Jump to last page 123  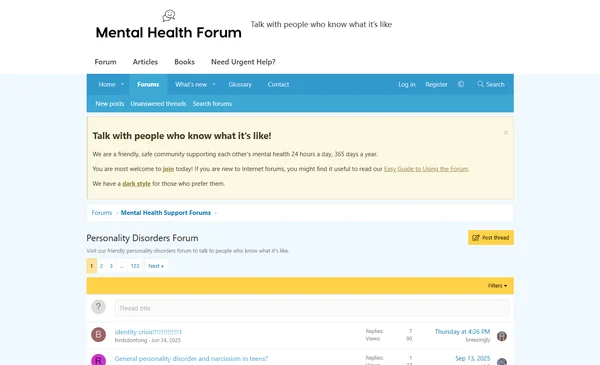(135, 266)
